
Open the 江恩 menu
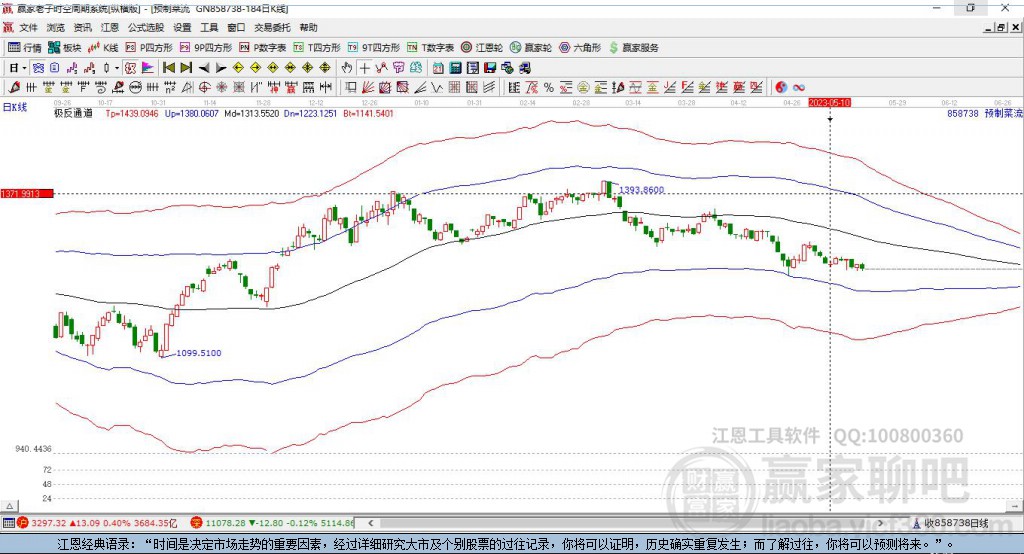click(x=110, y=27)
